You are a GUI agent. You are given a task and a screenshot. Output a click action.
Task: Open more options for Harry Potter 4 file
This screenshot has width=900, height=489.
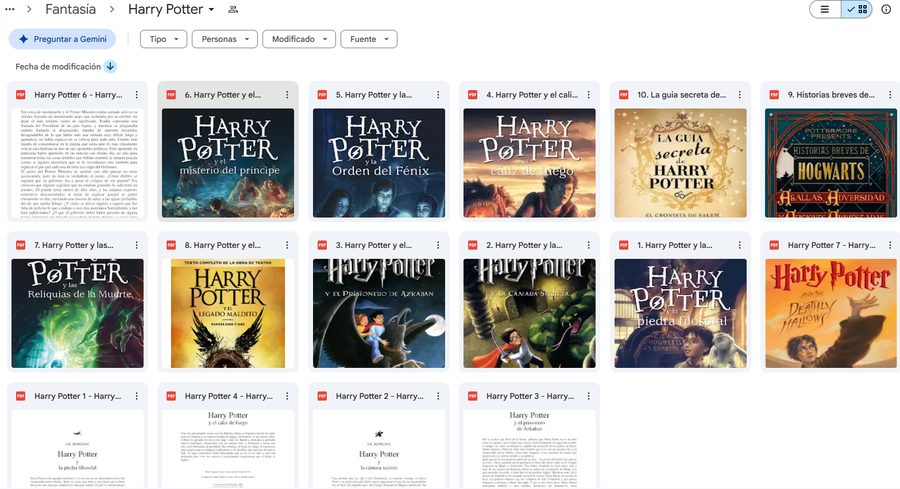(287, 396)
